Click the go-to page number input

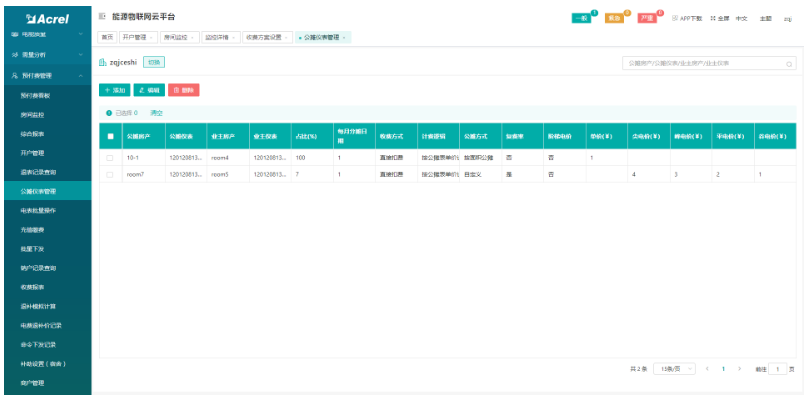coord(777,369)
